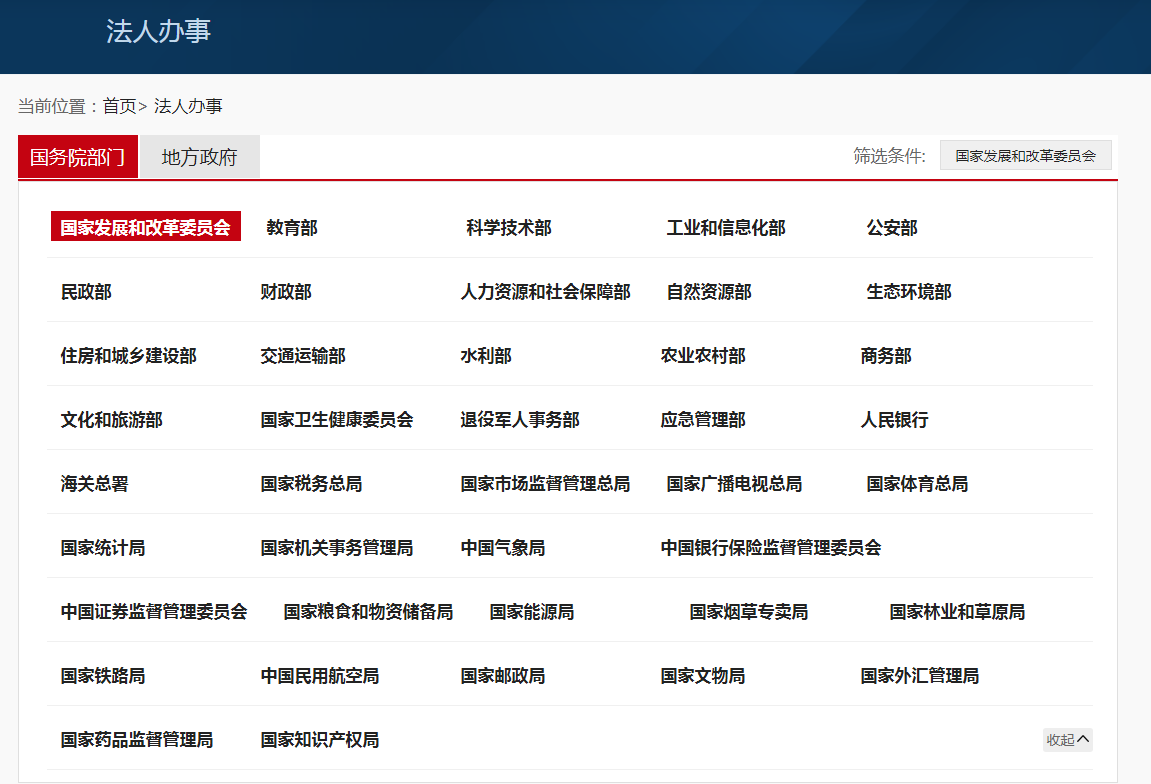Choose 教育部 department
The height and width of the screenshot is (784, 1151).
tap(291, 228)
